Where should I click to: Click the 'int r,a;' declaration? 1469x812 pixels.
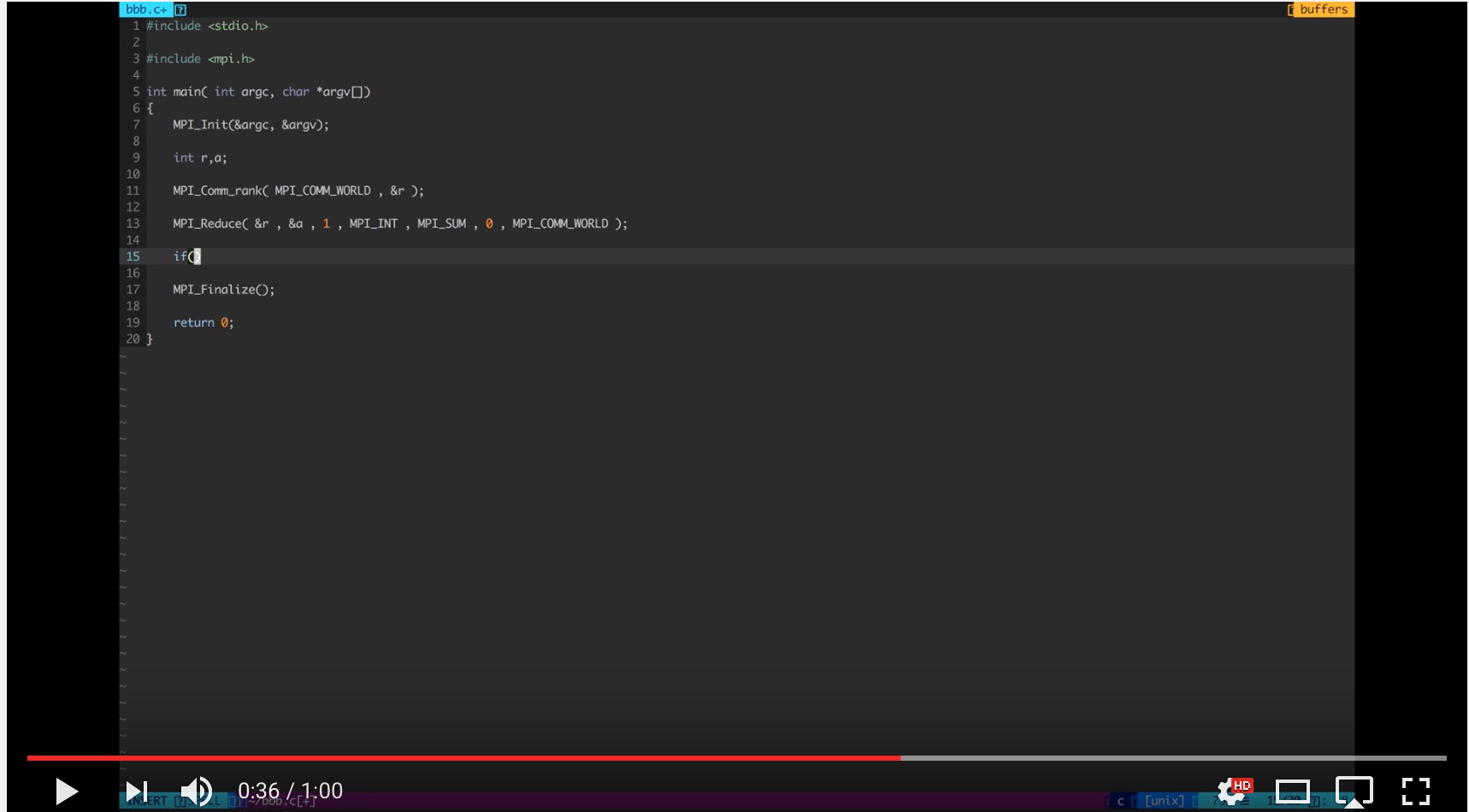click(200, 158)
